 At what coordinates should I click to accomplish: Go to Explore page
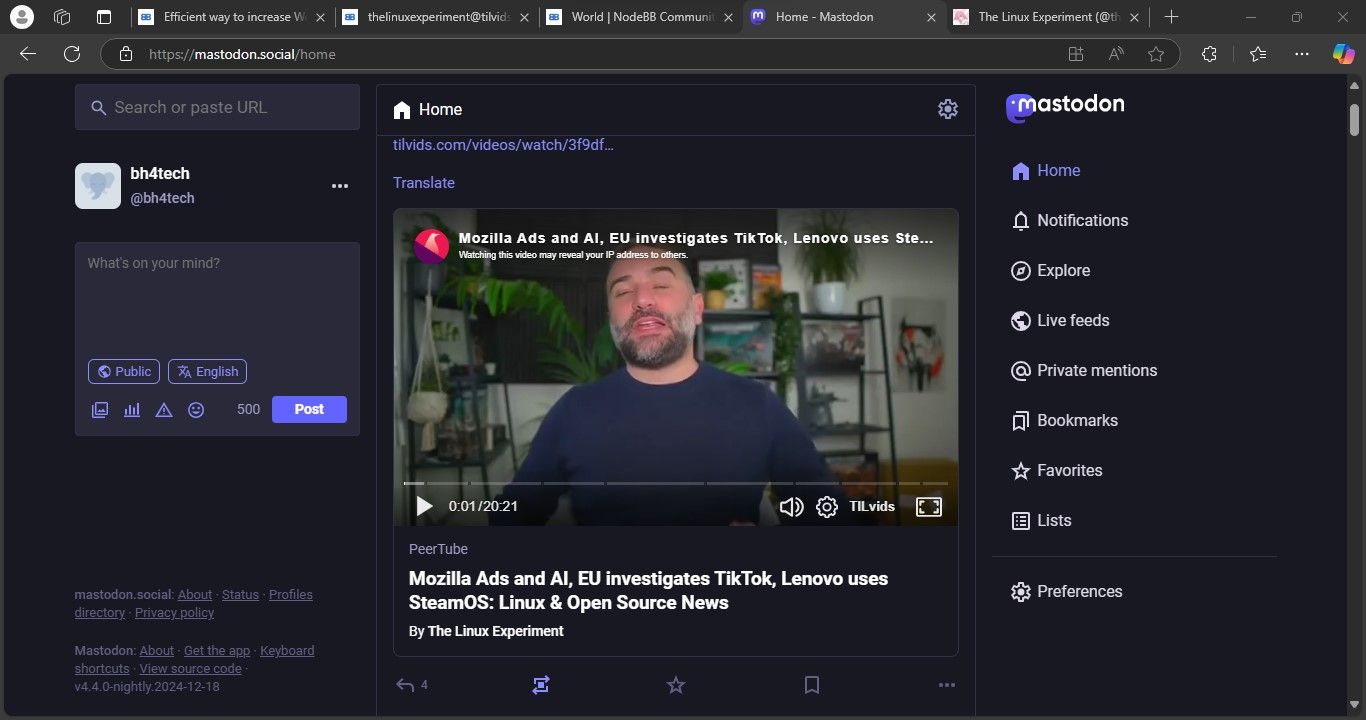[1051, 271]
